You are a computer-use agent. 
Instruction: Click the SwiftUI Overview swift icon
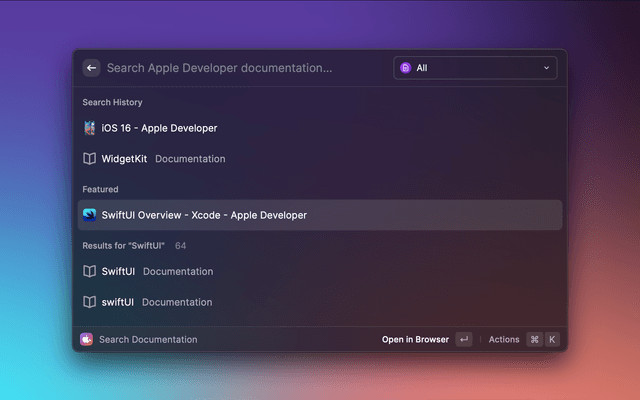point(89,215)
